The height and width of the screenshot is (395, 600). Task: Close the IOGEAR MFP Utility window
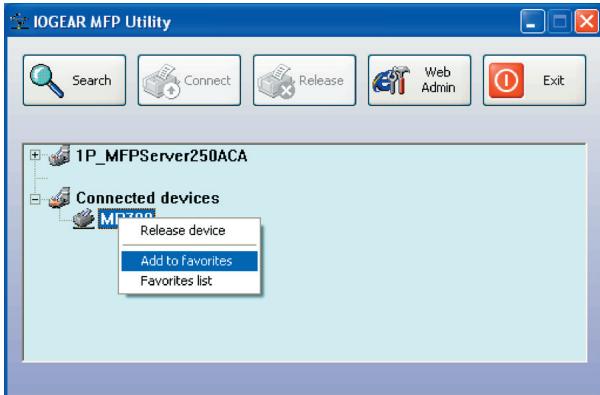(x=587, y=21)
